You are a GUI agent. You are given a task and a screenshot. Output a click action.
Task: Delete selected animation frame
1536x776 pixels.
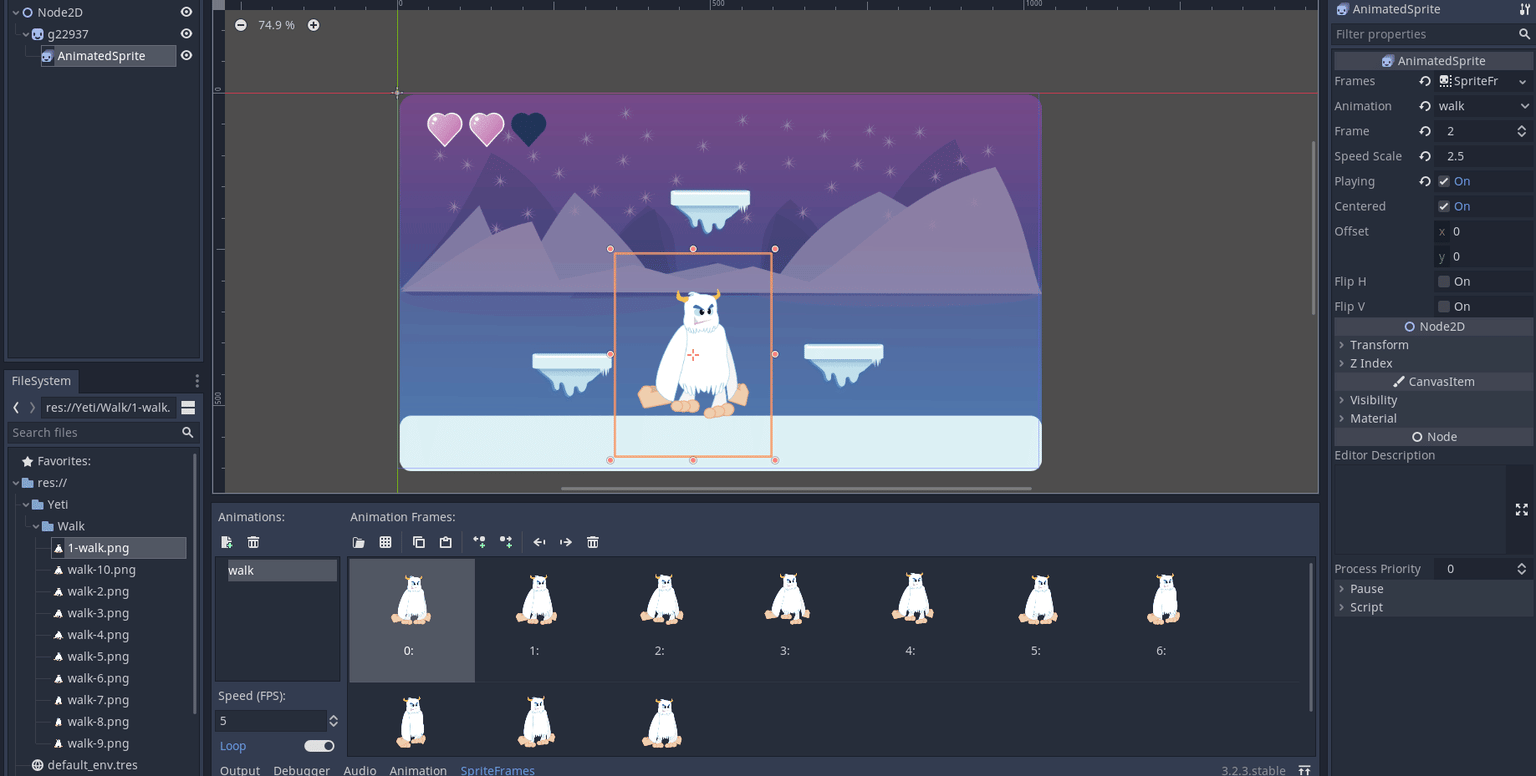tap(593, 542)
